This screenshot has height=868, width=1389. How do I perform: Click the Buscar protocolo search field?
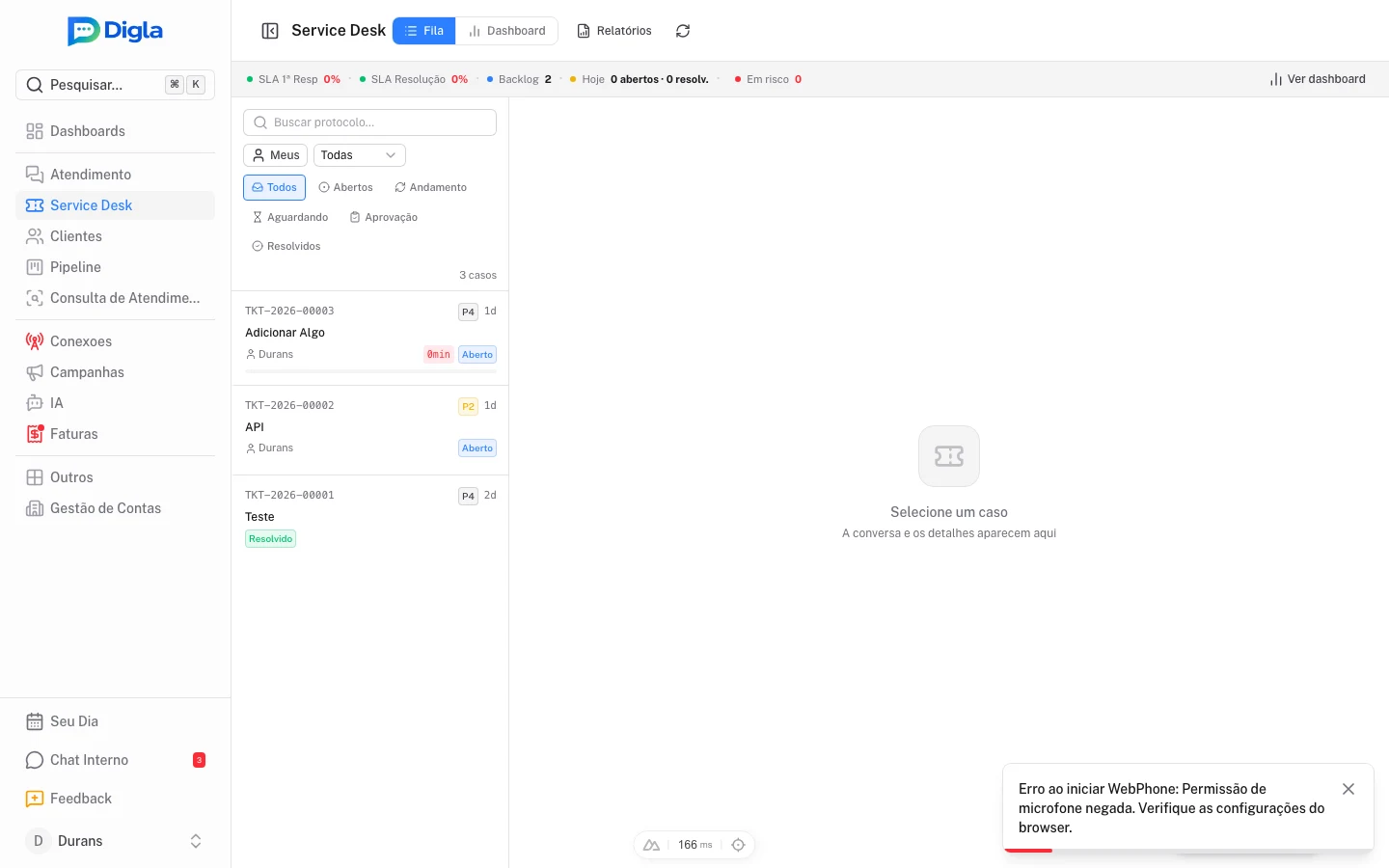coord(370,122)
